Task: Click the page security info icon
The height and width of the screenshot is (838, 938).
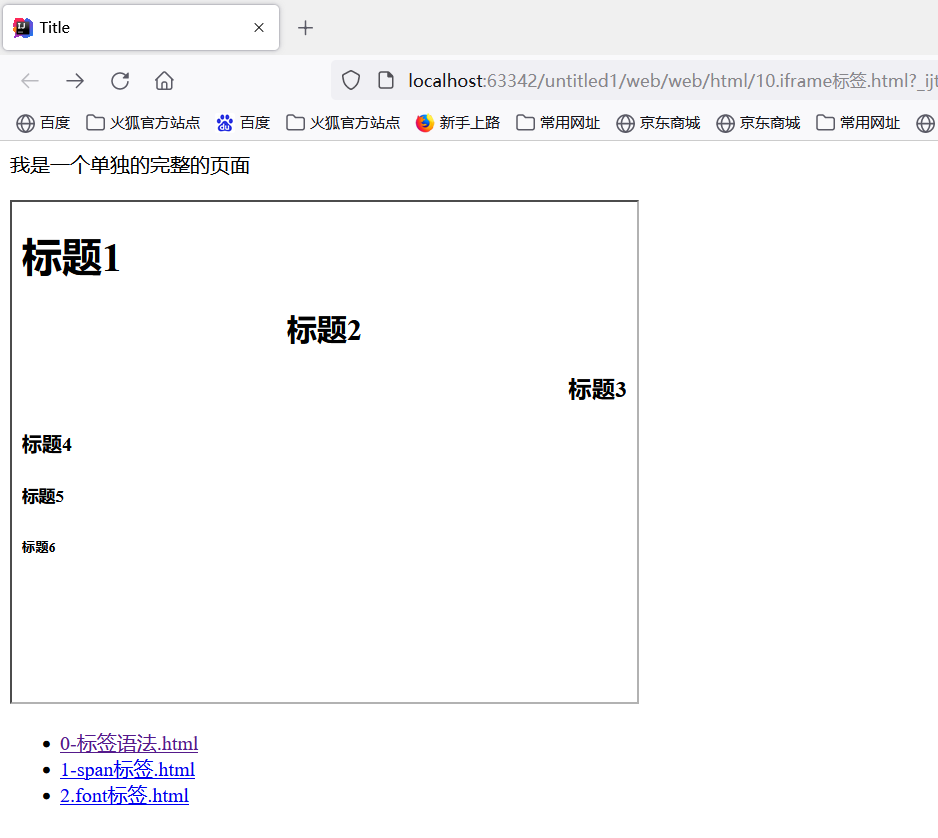Action: click(385, 81)
